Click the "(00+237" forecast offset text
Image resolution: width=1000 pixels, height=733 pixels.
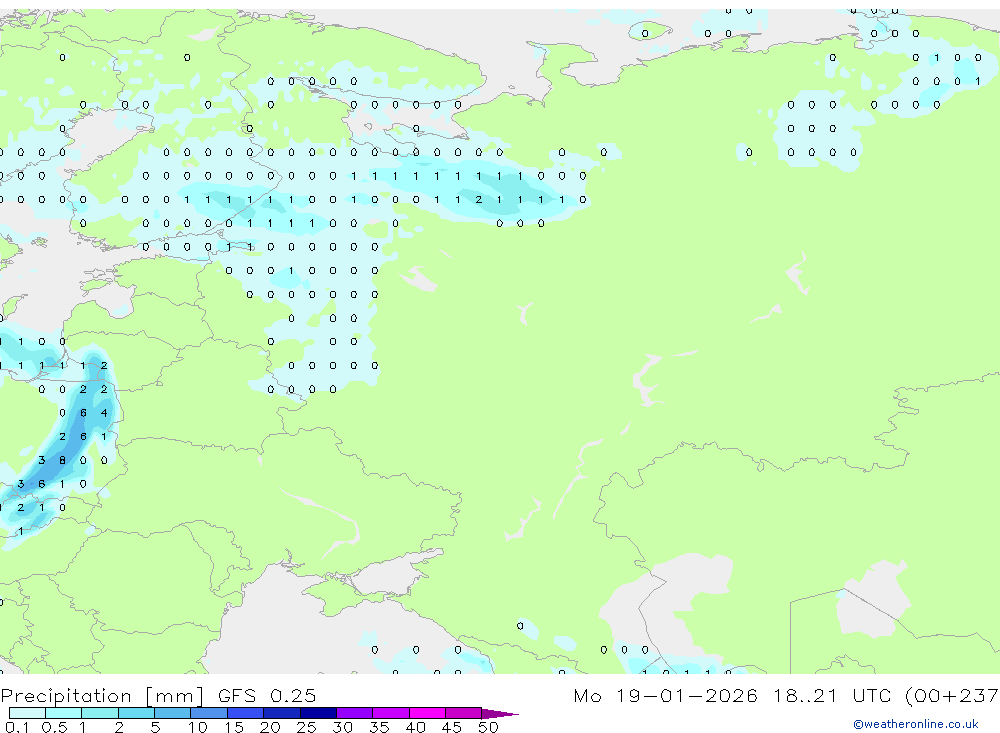pos(952,695)
